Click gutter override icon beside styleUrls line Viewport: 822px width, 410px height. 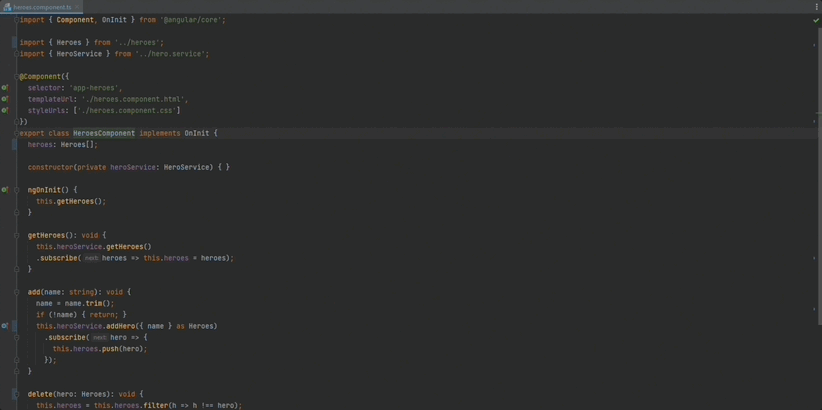[x=5, y=111]
